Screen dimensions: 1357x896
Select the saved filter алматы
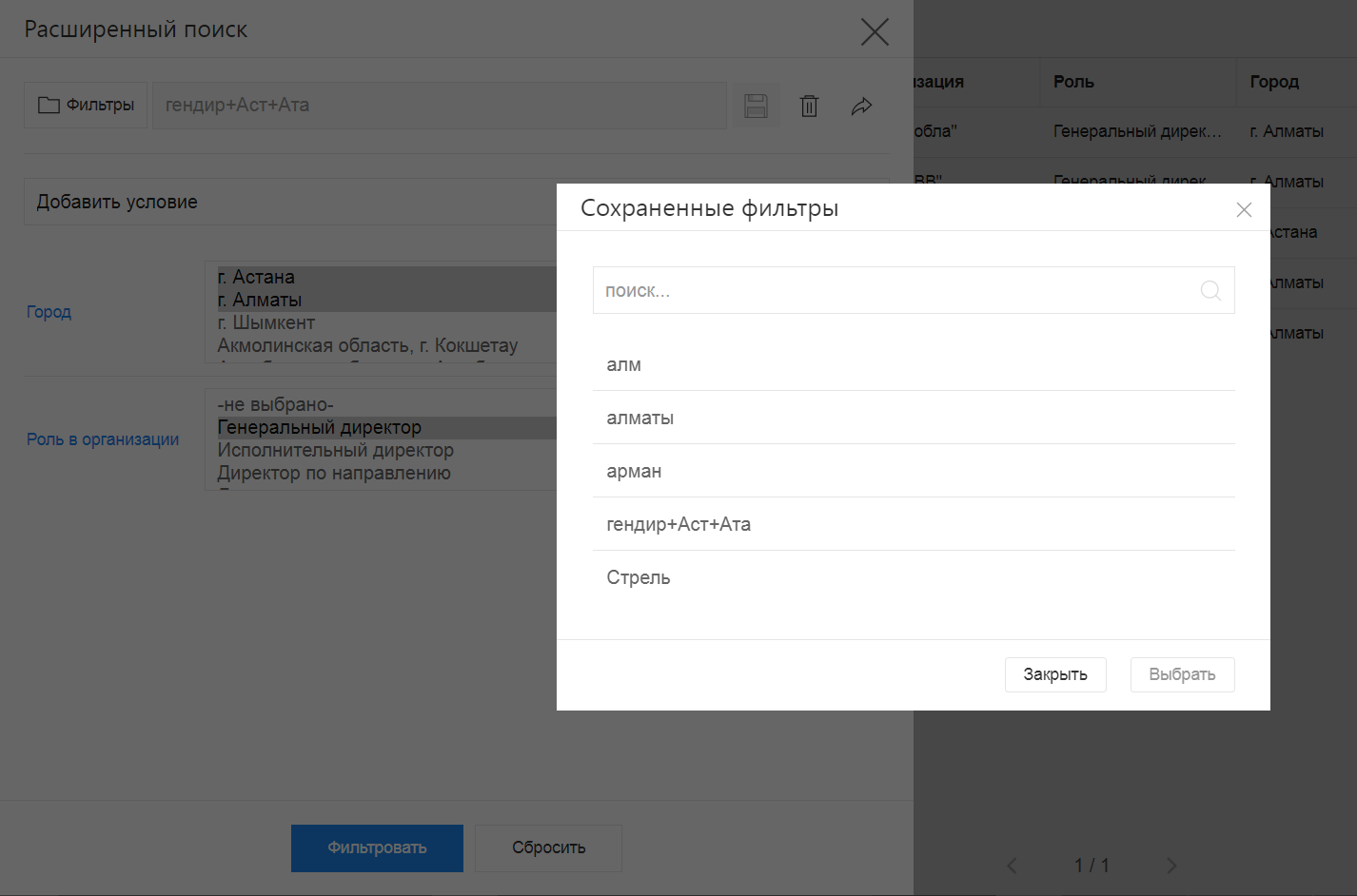[x=914, y=418]
